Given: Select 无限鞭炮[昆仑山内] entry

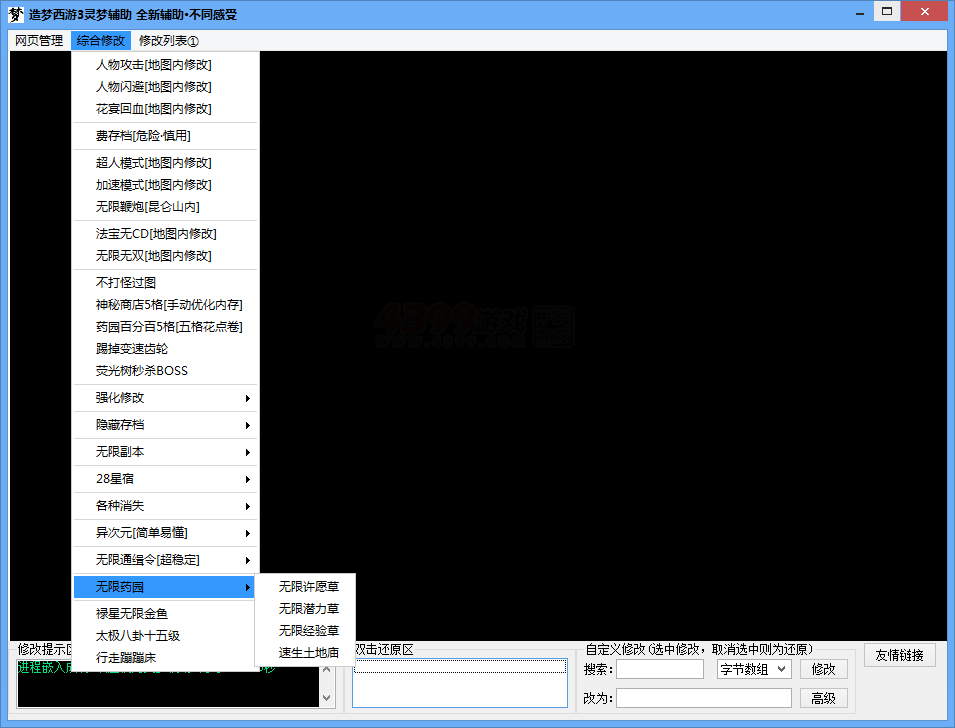Looking at the screenshot, I should [x=166, y=207].
